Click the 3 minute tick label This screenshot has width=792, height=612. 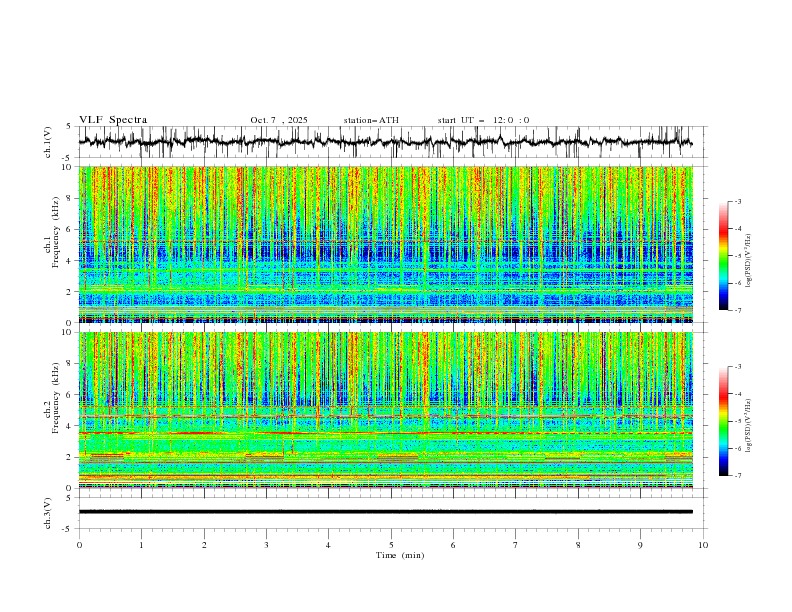266,545
